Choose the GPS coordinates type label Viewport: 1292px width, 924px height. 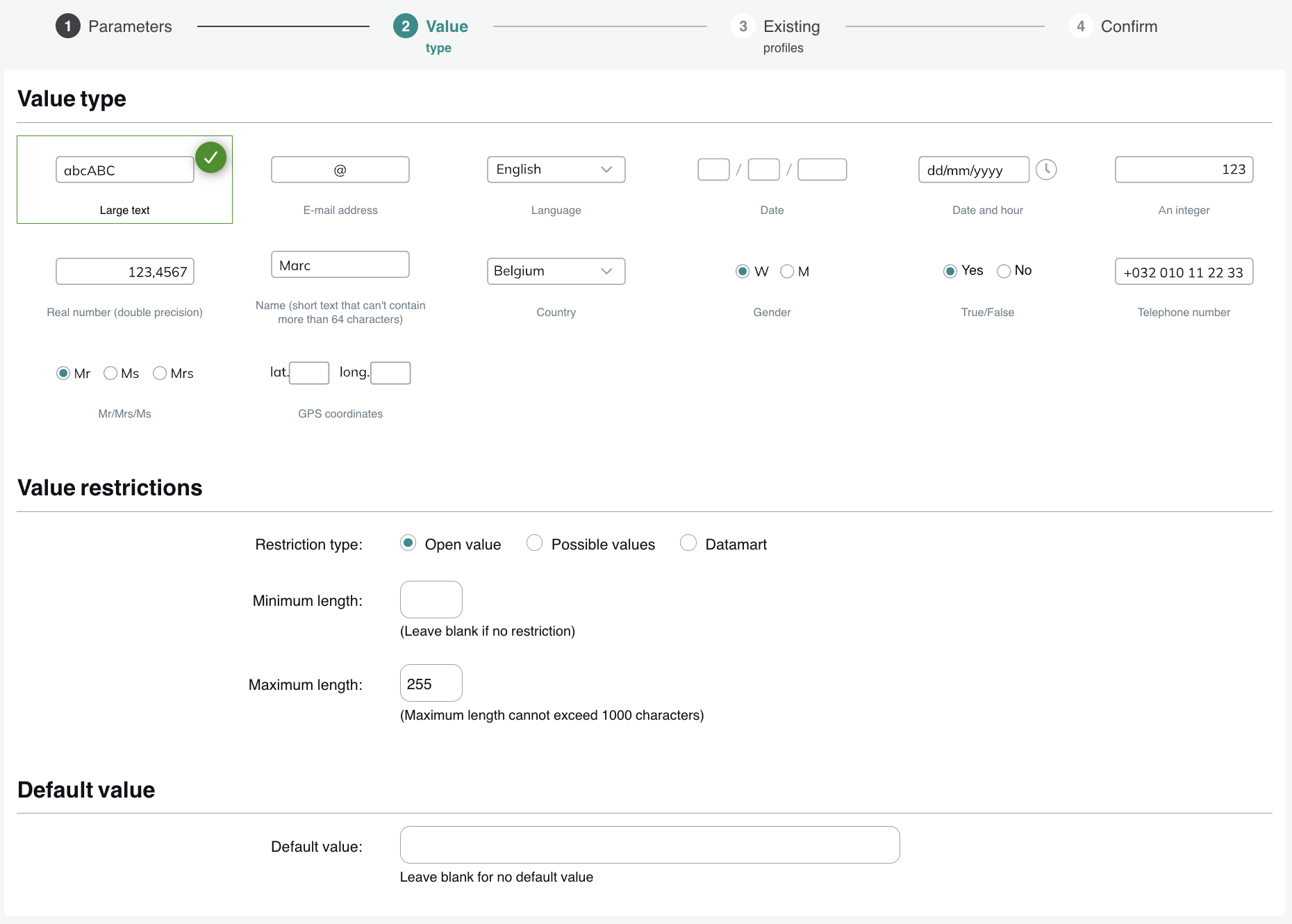(x=340, y=413)
